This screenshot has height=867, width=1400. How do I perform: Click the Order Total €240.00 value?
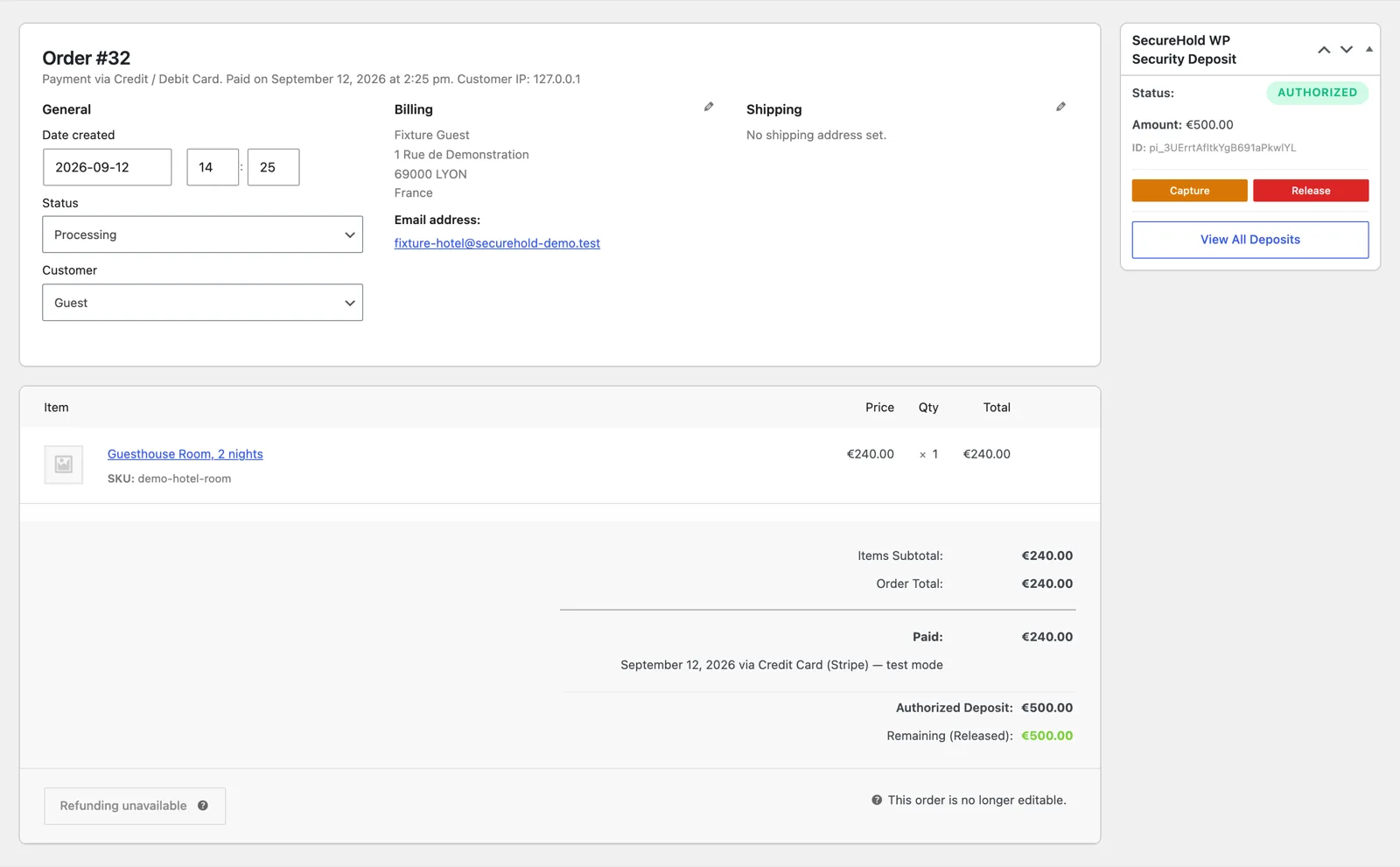pos(1046,584)
